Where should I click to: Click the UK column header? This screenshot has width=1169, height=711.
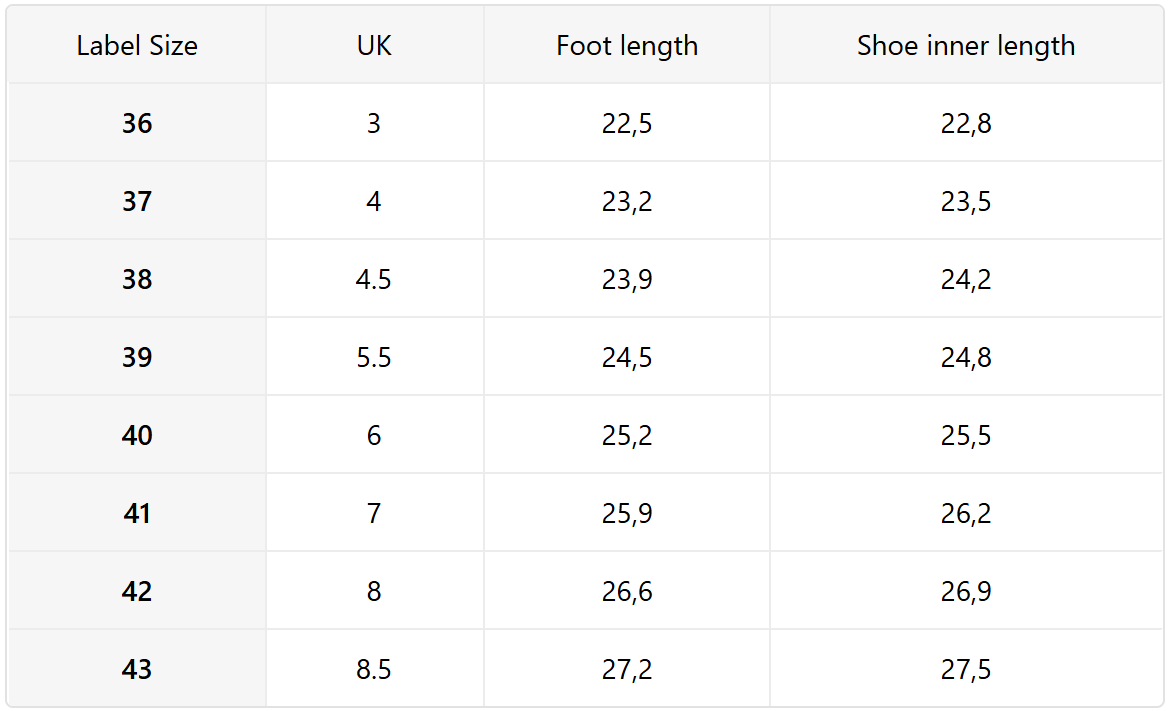374,46
